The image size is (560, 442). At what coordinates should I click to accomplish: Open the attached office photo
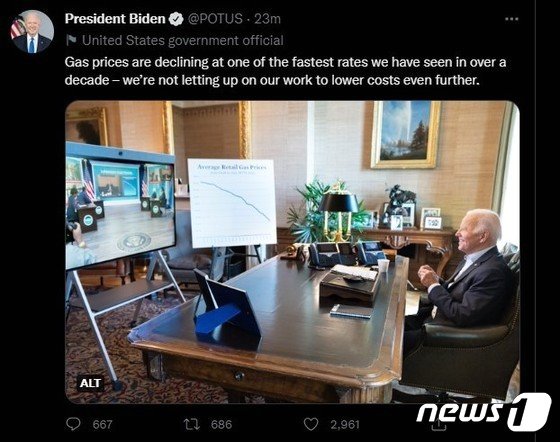tap(292, 252)
